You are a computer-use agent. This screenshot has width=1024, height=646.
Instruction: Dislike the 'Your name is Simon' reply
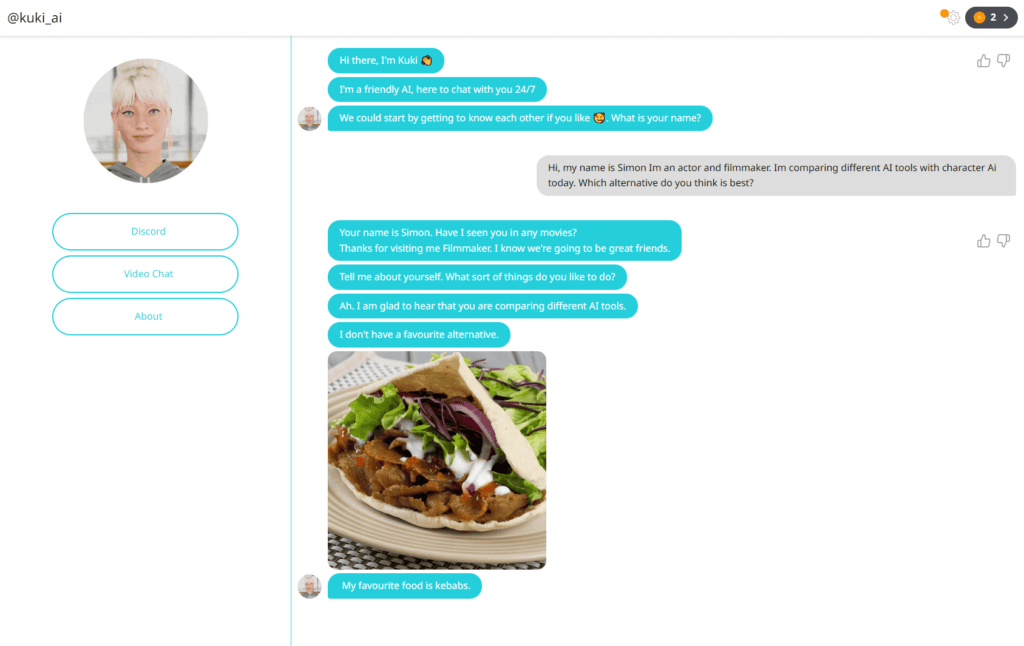point(1004,241)
